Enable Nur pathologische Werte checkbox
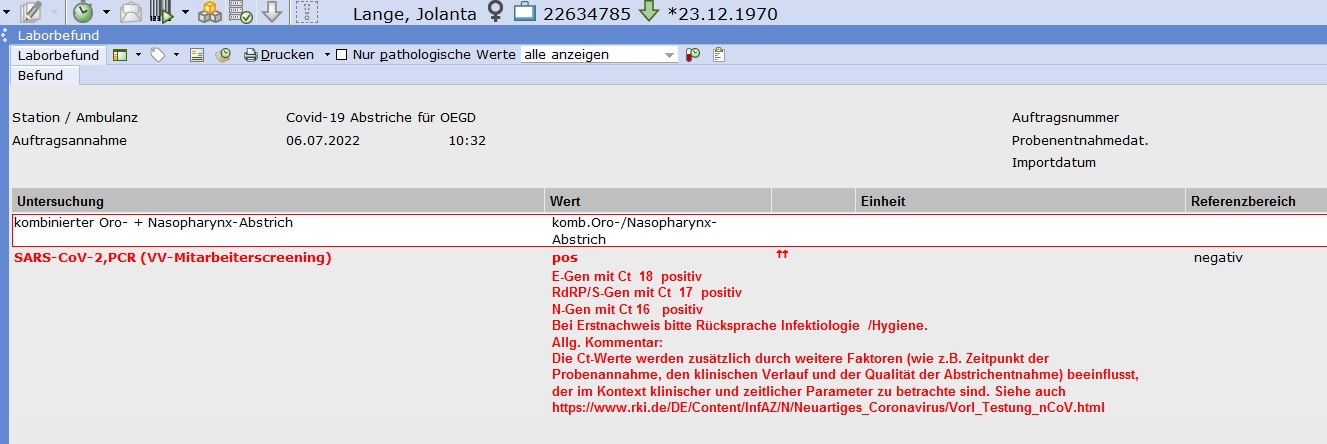Viewport: 1327px width, 444px height. point(342,55)
